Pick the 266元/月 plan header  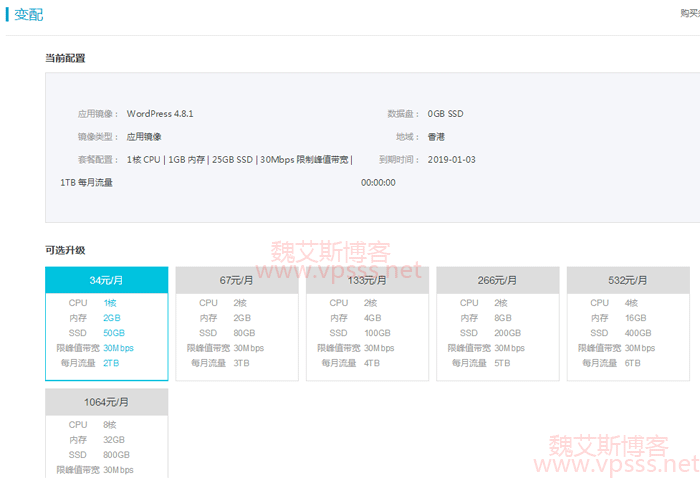tap(497, 280)
